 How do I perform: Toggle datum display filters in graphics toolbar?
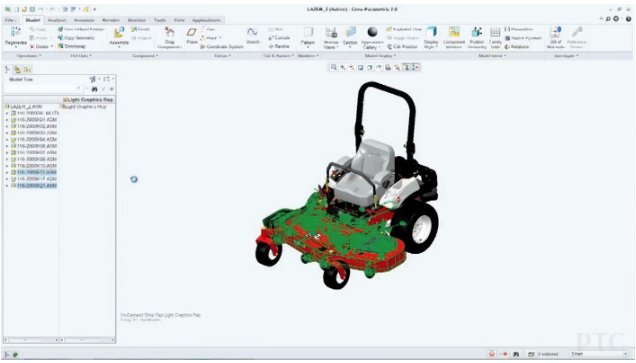[x=406, y=67]
